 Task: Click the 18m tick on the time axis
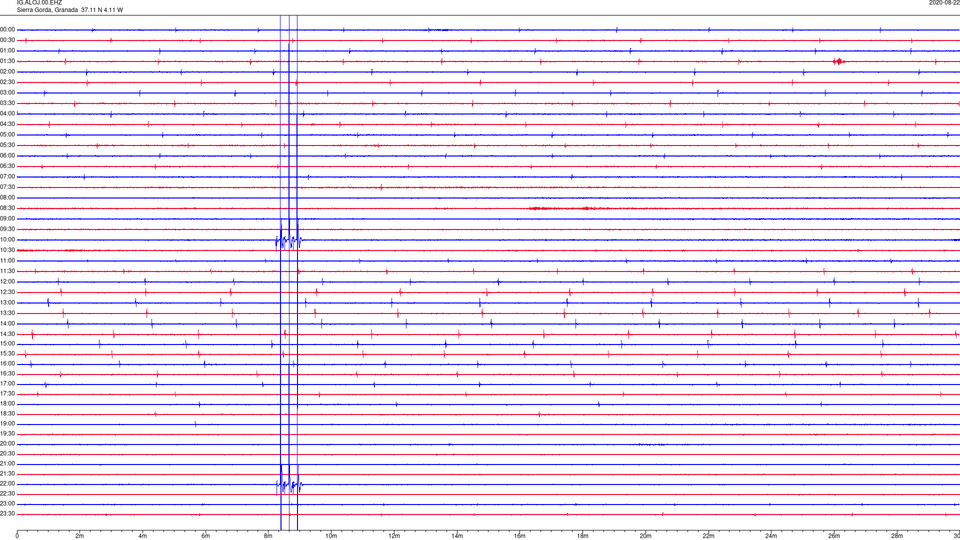(583, 536)
